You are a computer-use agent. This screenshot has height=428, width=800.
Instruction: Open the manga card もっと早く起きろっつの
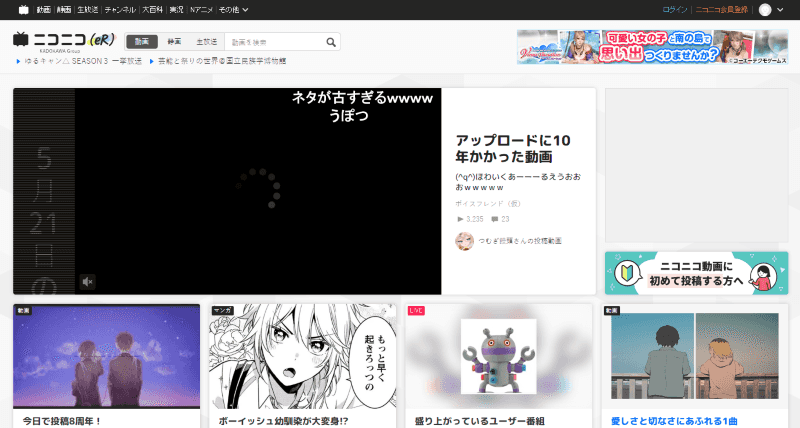[303, 356]
